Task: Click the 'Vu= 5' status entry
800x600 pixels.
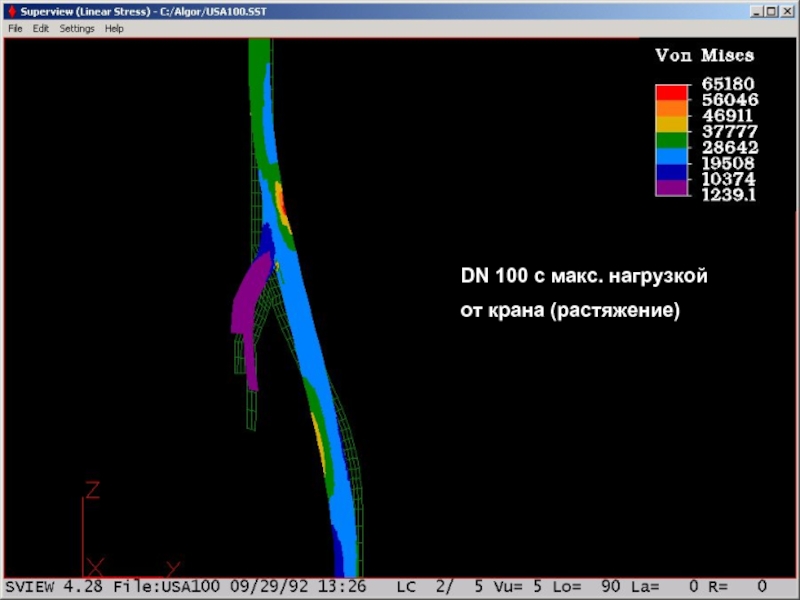Action: tap(518, 587)
